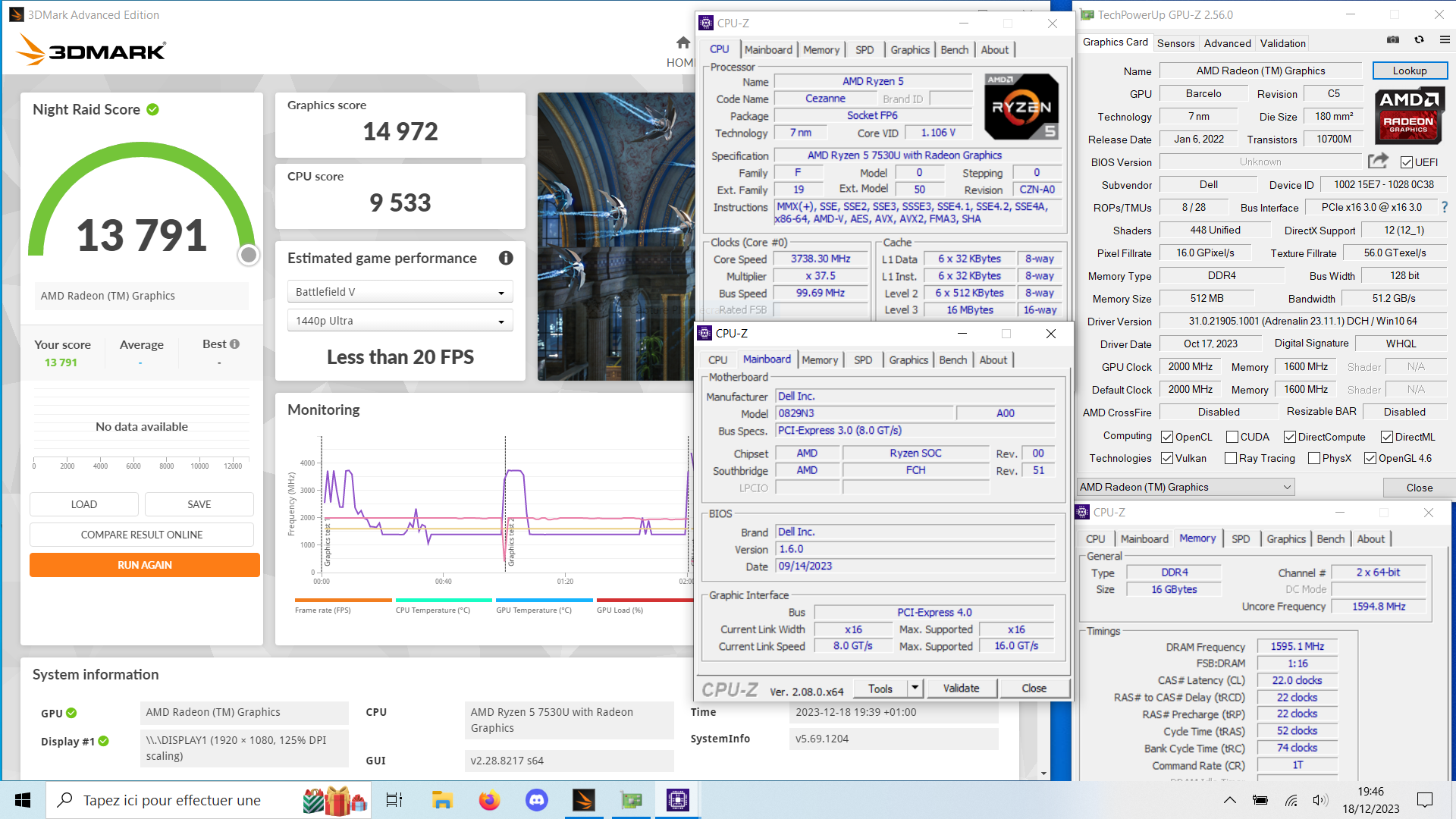Screen dimensions: 1456x819
Task: Click the Frame rate (FPS) legend color
Action: pyautogui.click(x=343, y=600)
